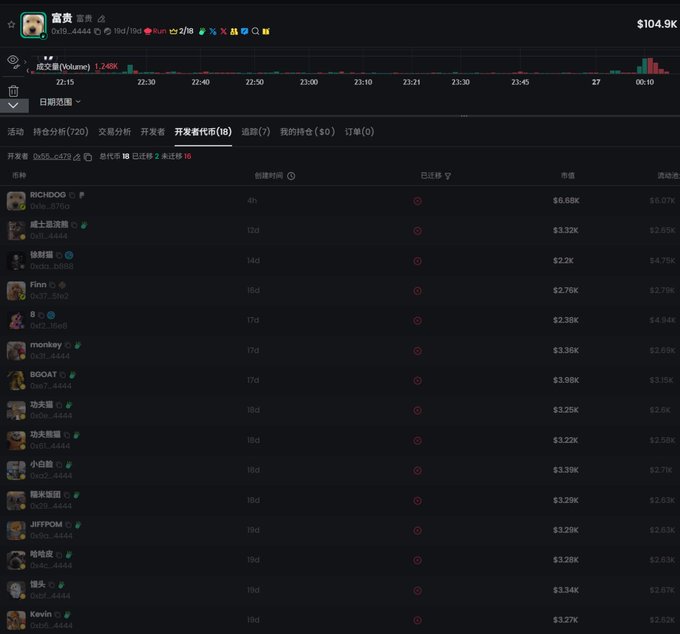Click BGOAT market cap $3.98K
Screen dimensions: 680x634
coord(566,380)
